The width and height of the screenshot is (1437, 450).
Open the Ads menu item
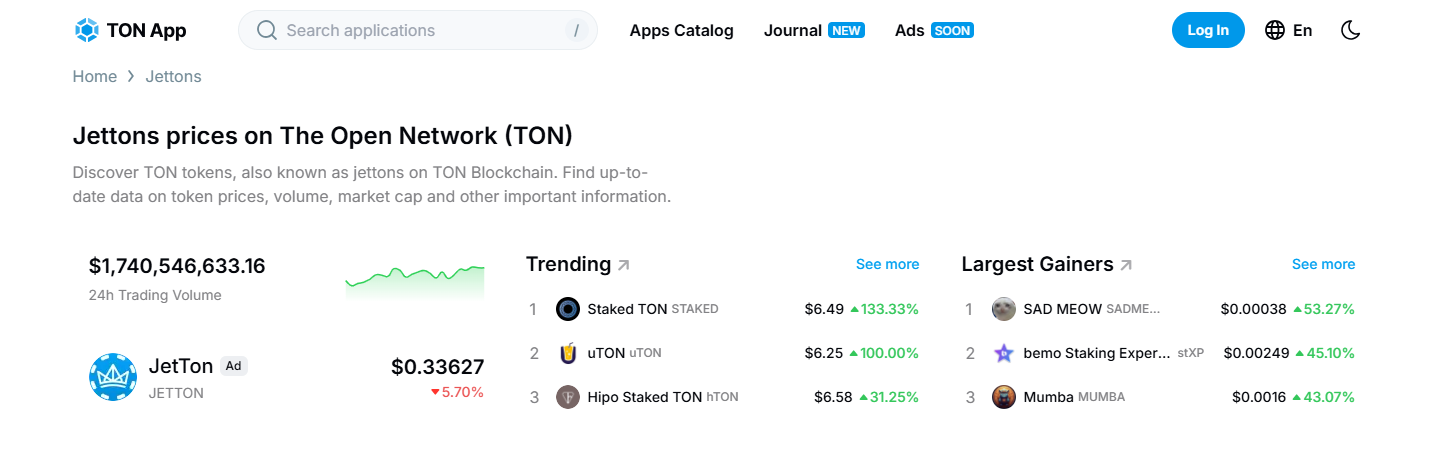click(x=910, y=30)
